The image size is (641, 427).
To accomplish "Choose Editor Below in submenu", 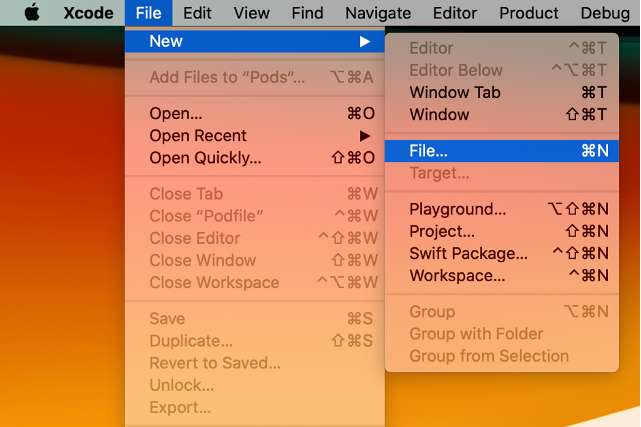I will 502,70.
